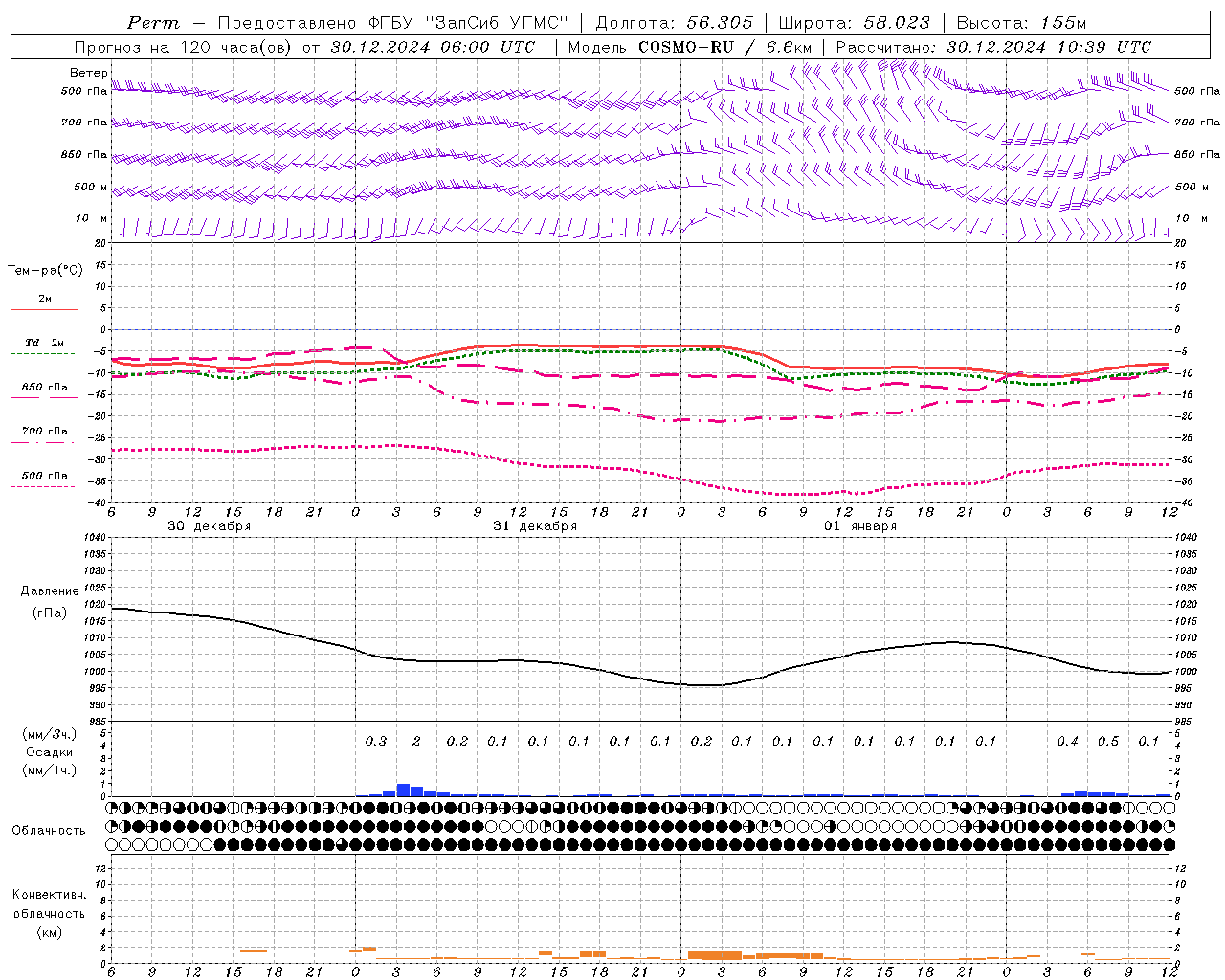1225x980 pixels.
Task: Click the latitude value "Широта: 58.023"
Action: click(854, 23)
